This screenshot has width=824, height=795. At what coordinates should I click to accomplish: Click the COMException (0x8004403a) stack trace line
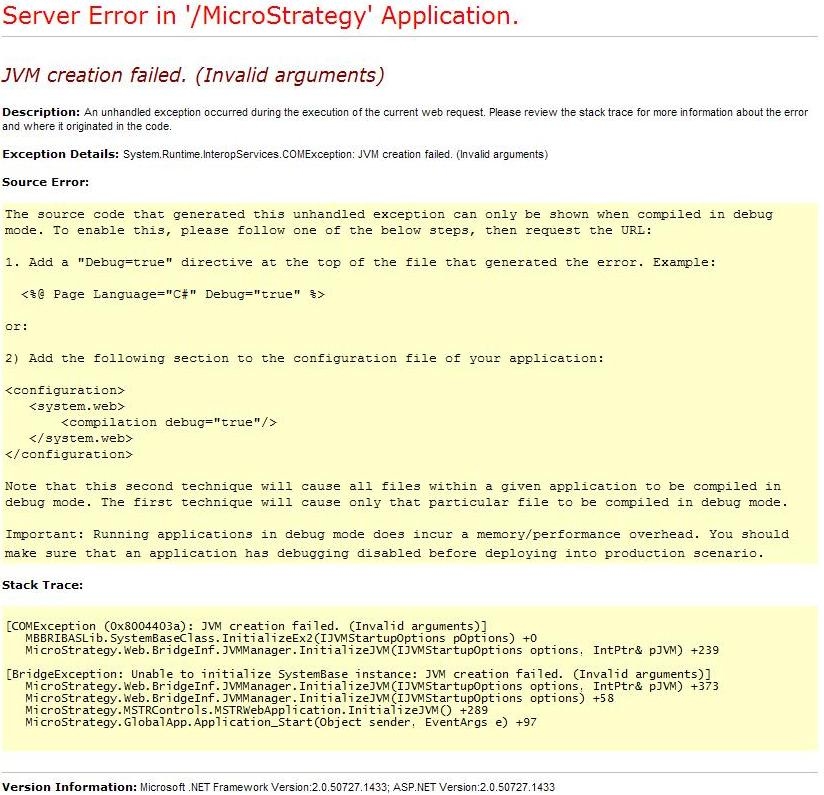pos(246,625)
